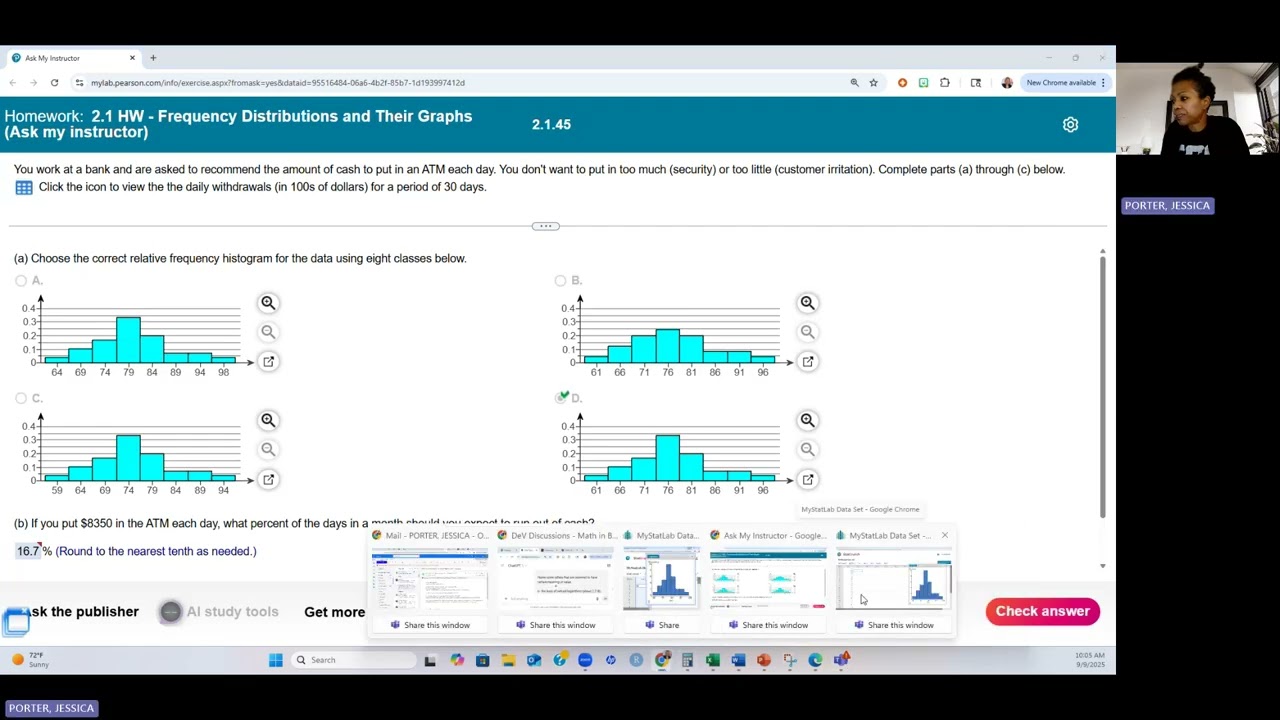Switch to the Ask My Instructor browser tab
The width and height of the screenshot is (1280, 720).
click(x=75, y=58)
